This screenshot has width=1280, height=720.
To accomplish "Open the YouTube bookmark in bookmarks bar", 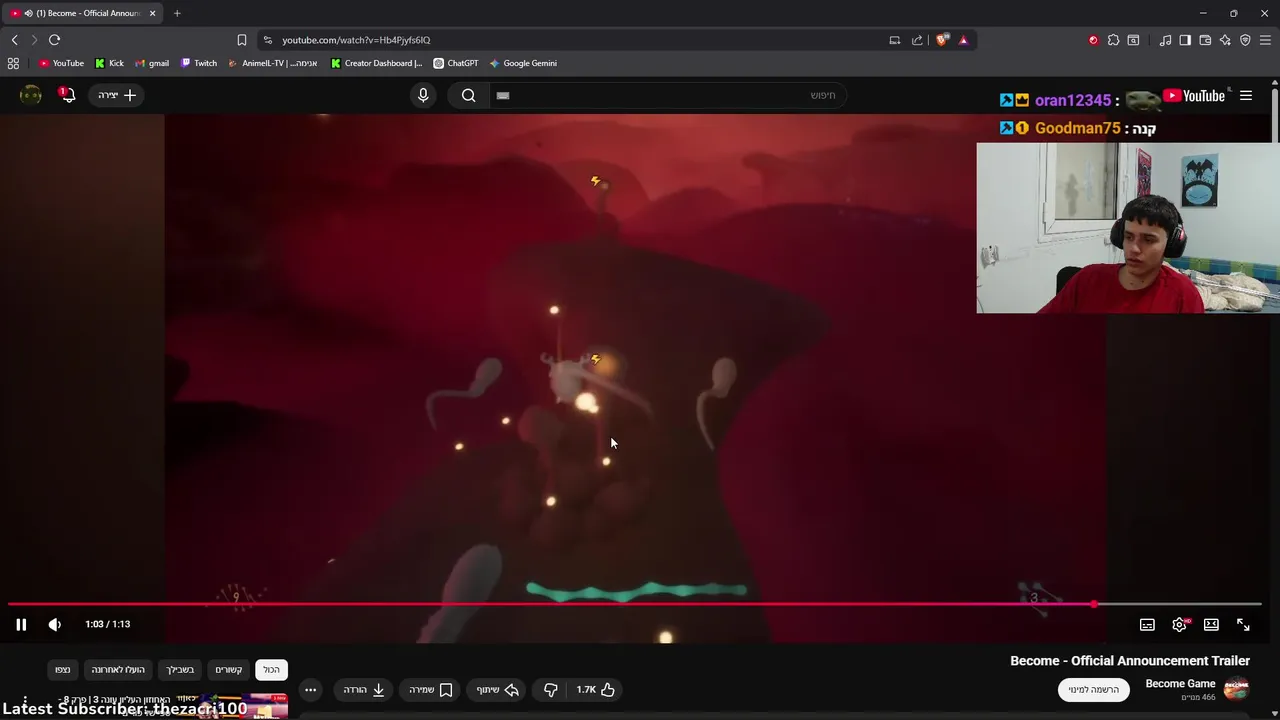I will pos(61,63).
